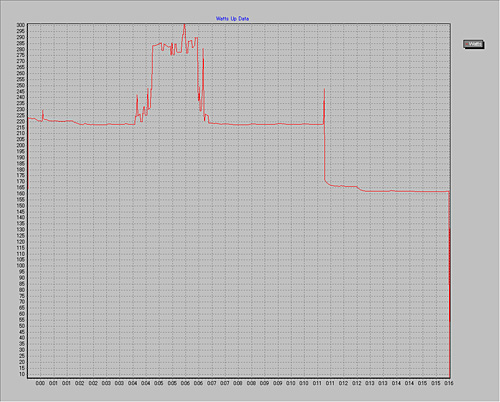
Task: Click the vertical drop from 218 to 170 watts
Action: 324,152
